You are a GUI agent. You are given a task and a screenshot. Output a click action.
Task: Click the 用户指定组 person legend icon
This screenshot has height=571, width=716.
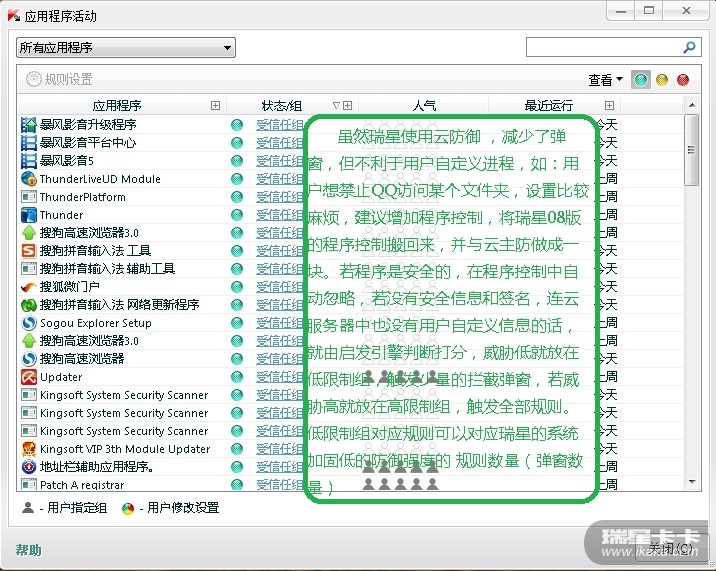tap(28, 507)
